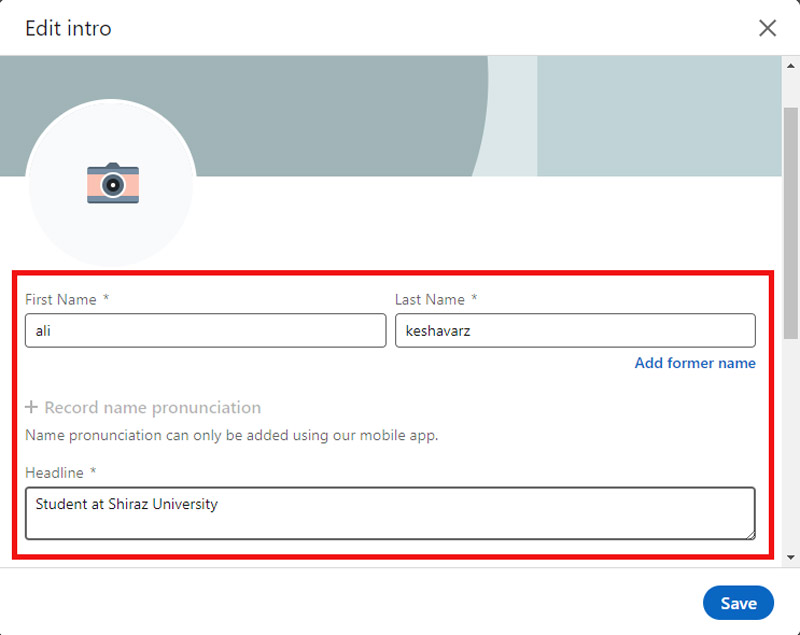Click the Edit intro dialog title

point(68,28)
